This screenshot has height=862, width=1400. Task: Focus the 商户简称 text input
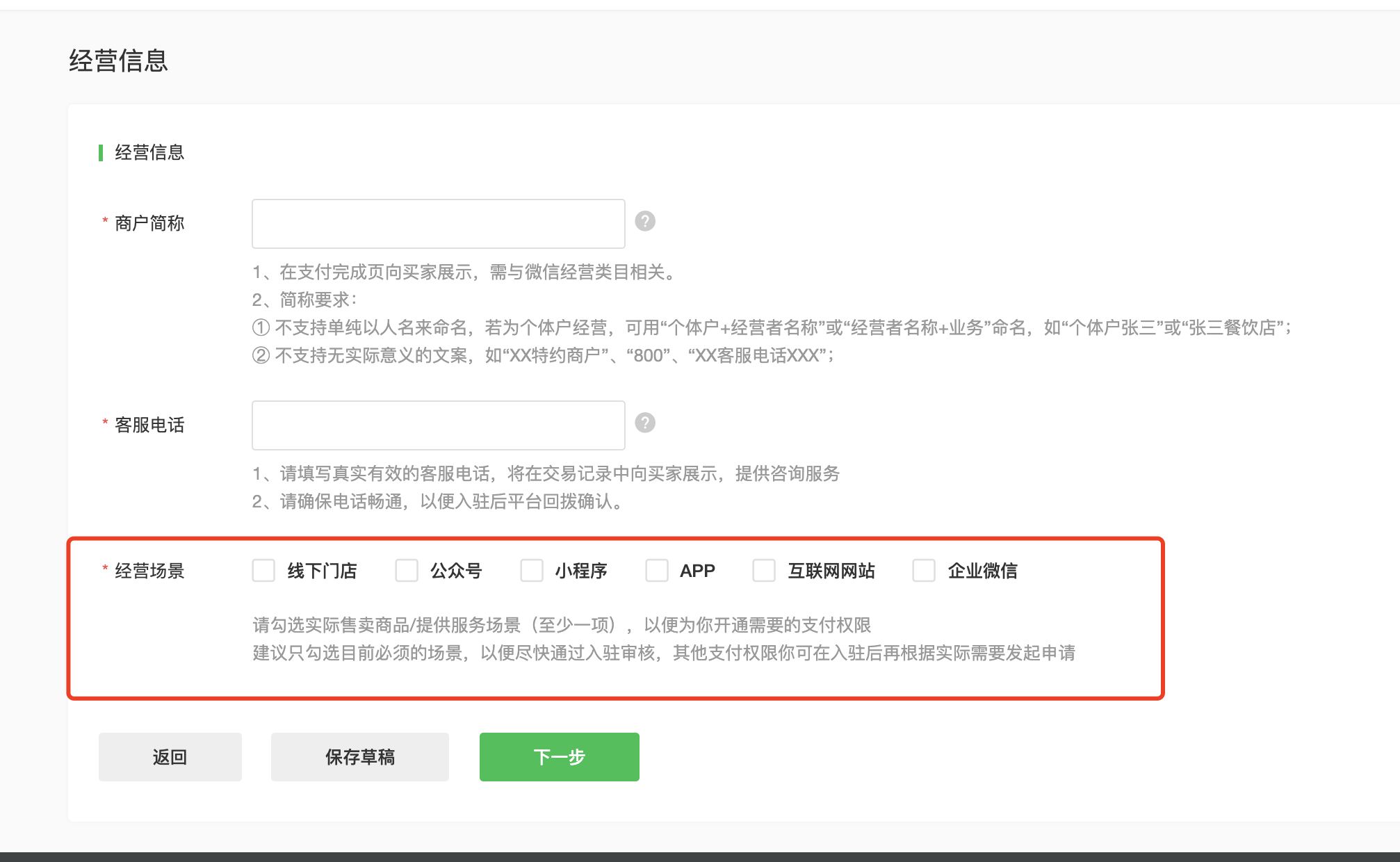(x=438, y=224)
